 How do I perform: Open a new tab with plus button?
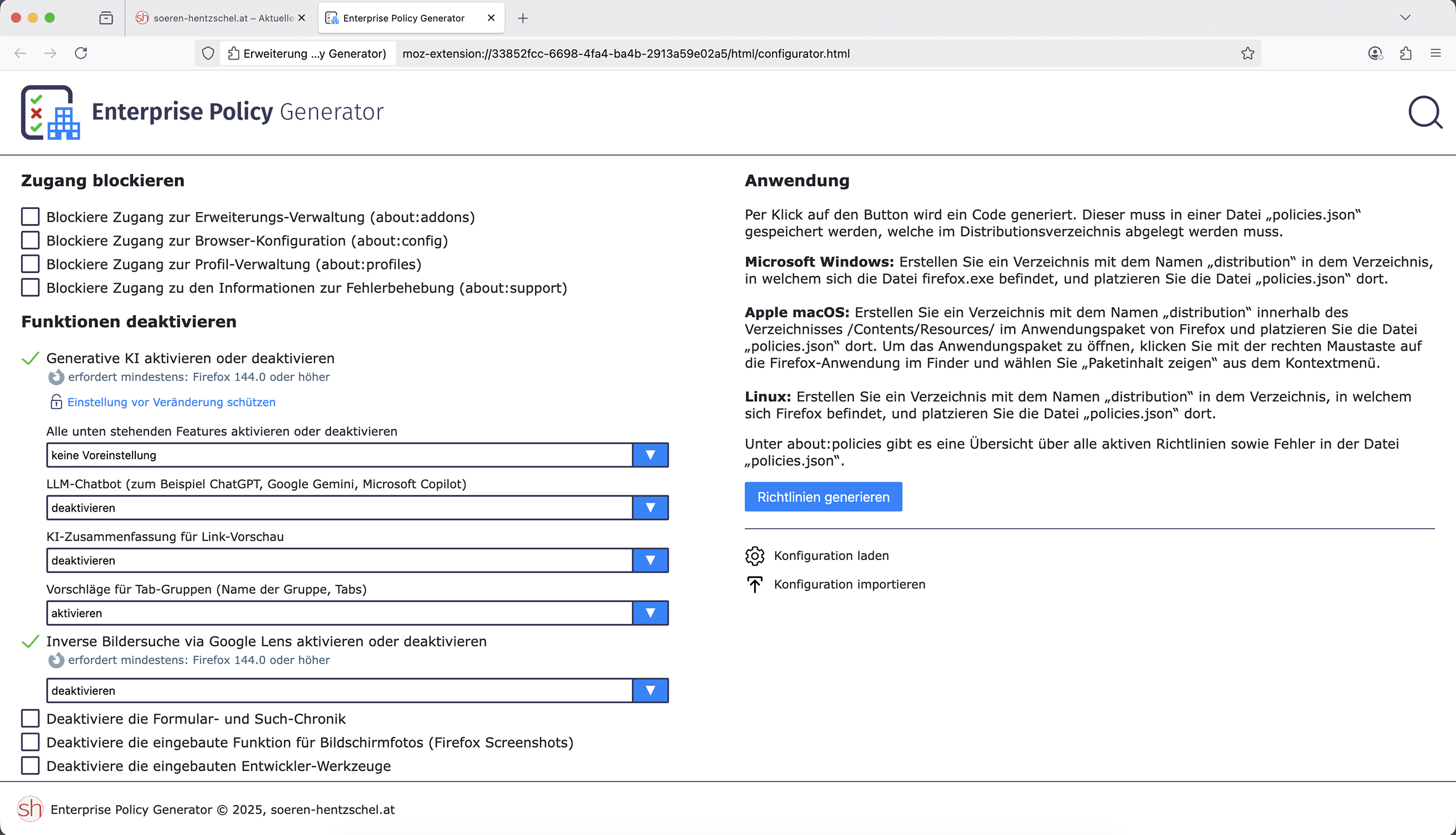(x=522, y=18)
